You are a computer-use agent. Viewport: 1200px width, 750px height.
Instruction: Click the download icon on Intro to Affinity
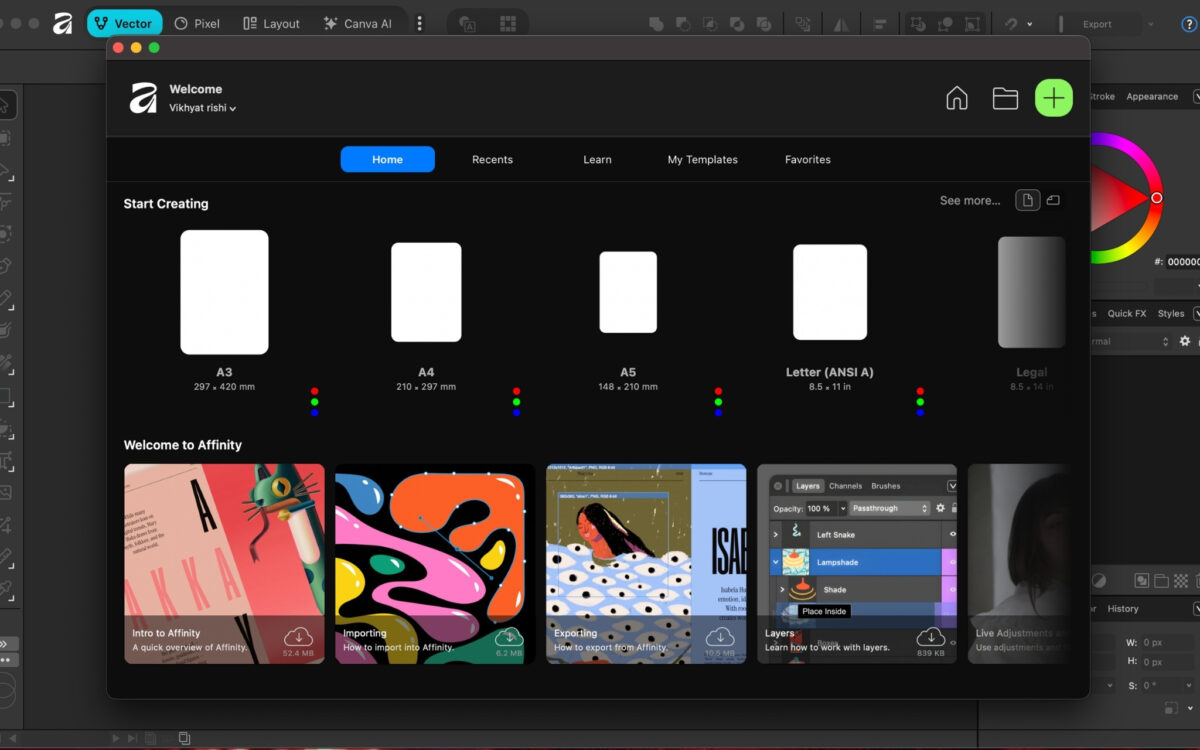[x=297, y=637]
